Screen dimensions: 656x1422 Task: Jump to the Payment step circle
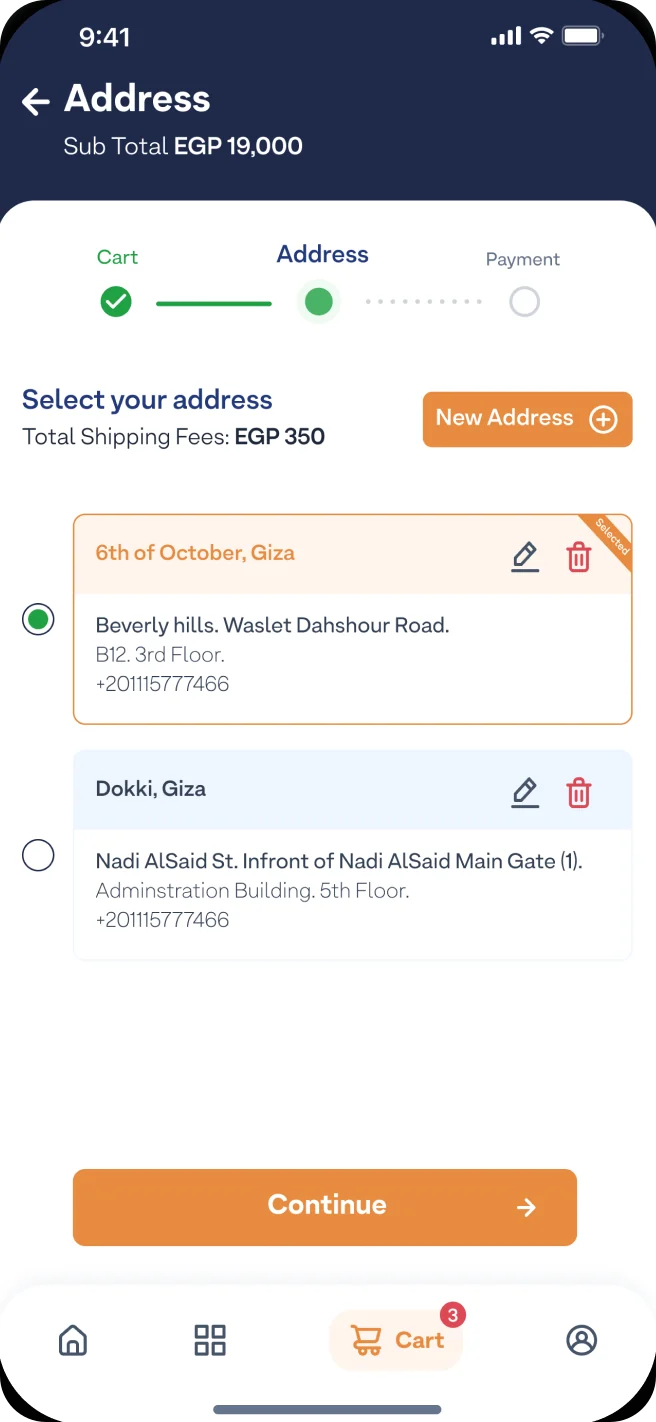point(524,301)
